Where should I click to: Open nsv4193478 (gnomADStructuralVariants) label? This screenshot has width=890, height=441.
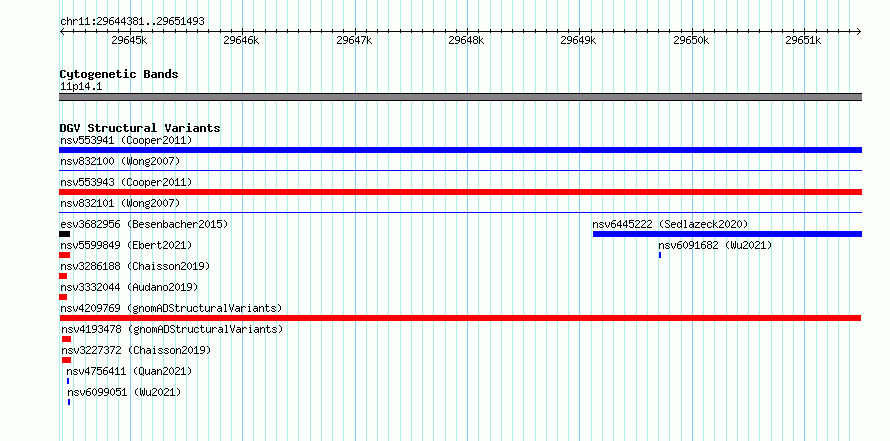point(172,329)
